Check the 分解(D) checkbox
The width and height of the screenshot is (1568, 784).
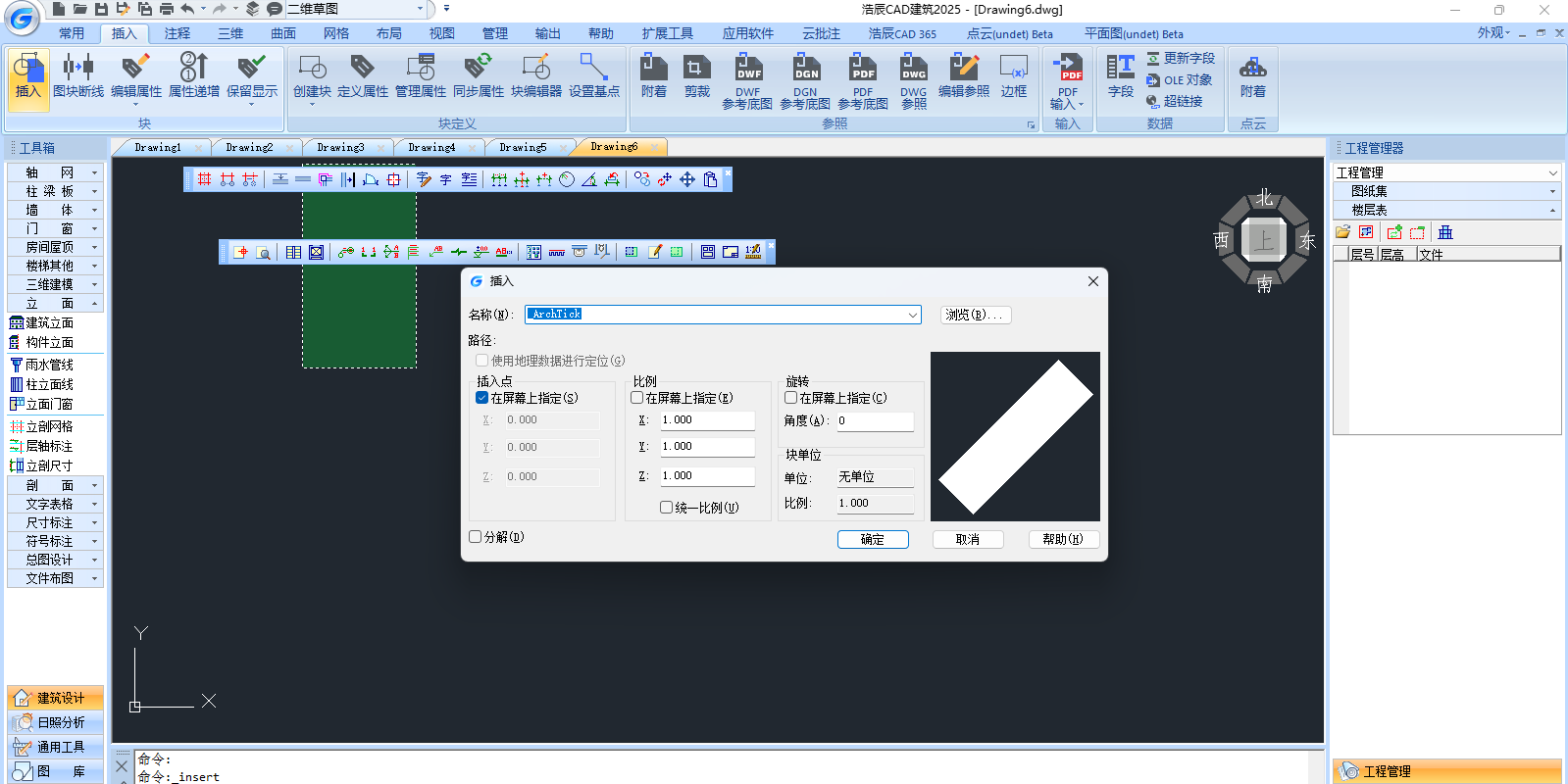(476, 537)
